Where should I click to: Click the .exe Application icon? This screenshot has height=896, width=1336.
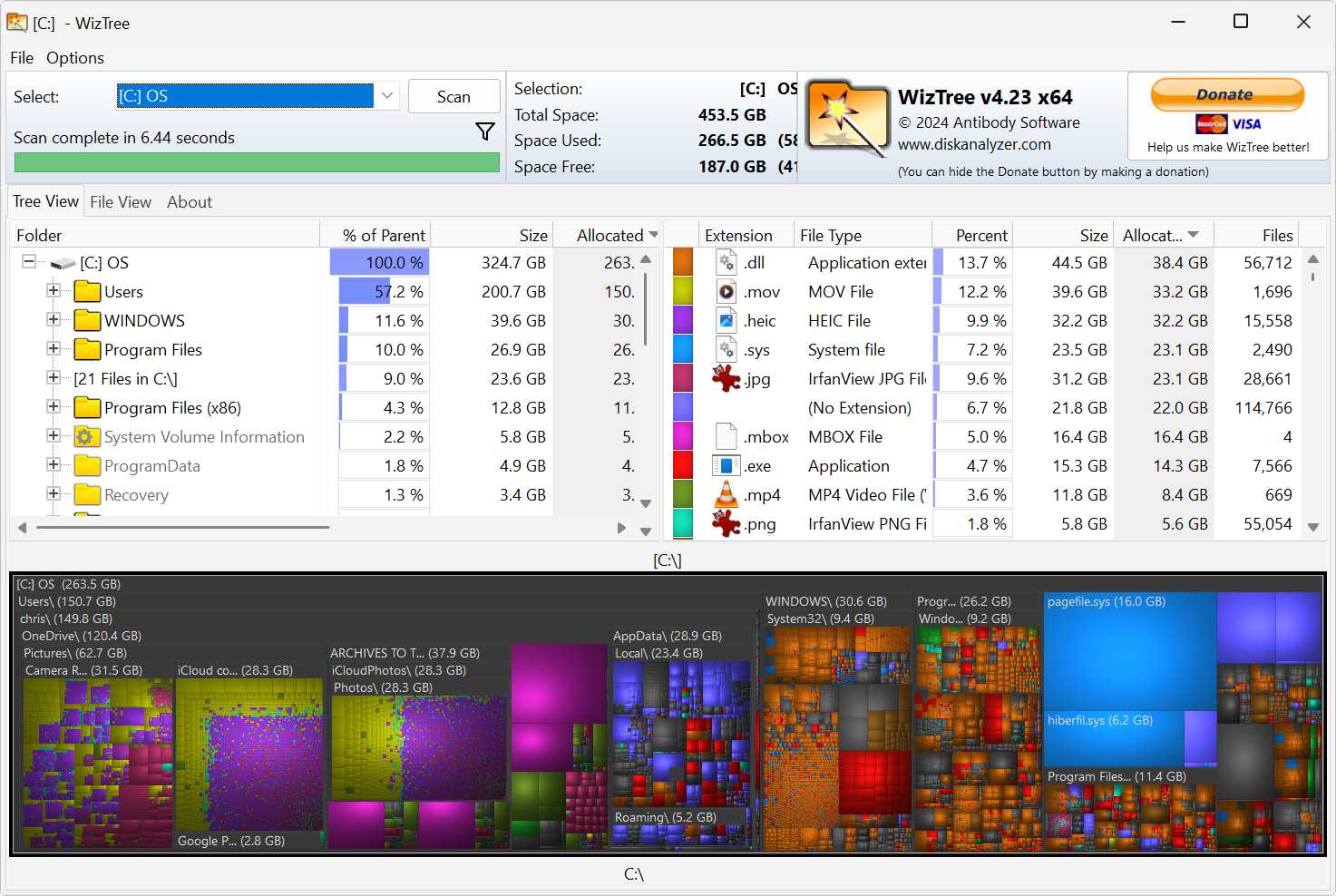click(726, 465)
